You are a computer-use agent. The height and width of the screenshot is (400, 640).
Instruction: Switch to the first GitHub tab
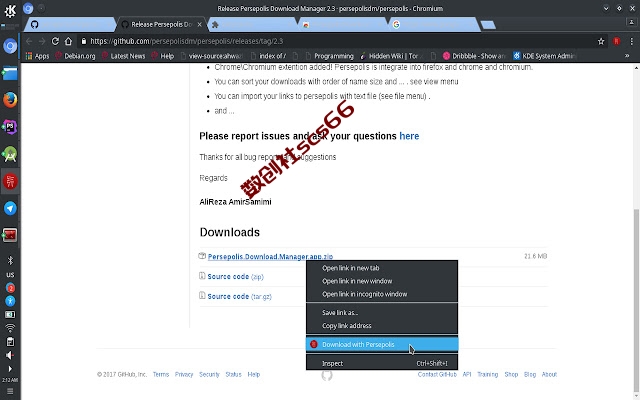[69, 24]
